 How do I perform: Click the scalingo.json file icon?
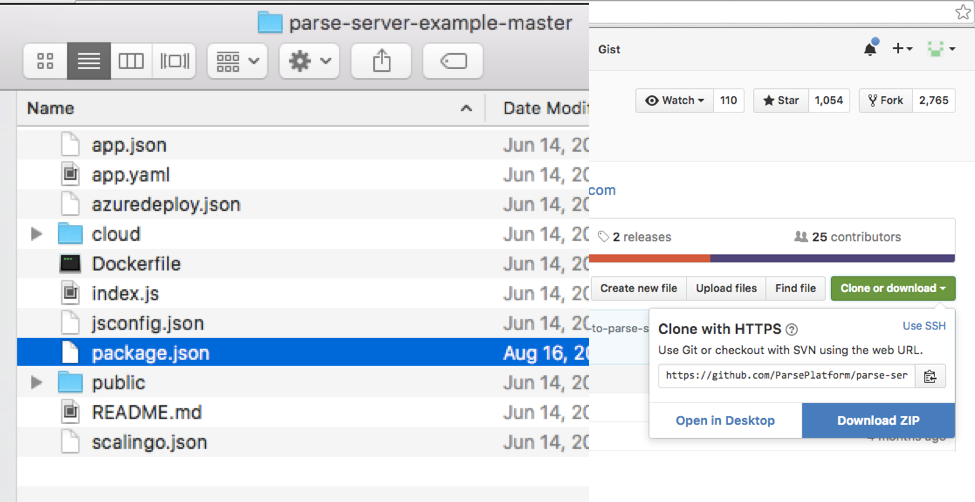click(x=70, y=442)
